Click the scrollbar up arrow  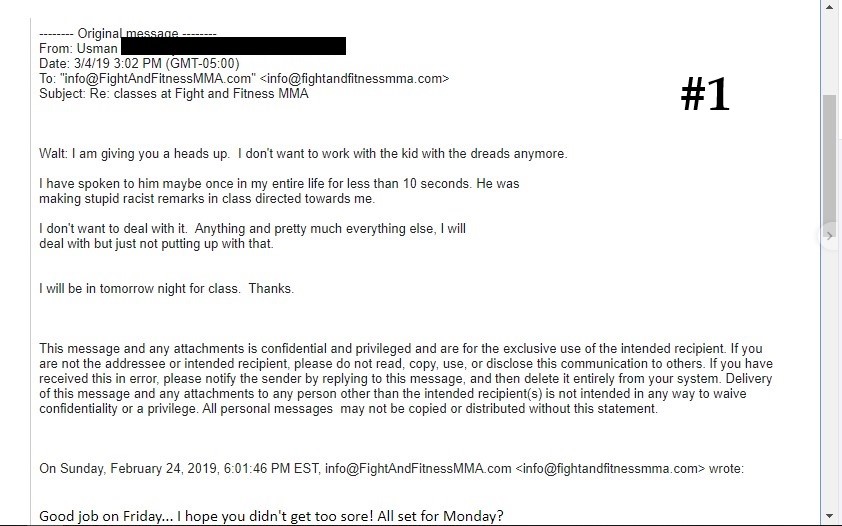[830, 7]
